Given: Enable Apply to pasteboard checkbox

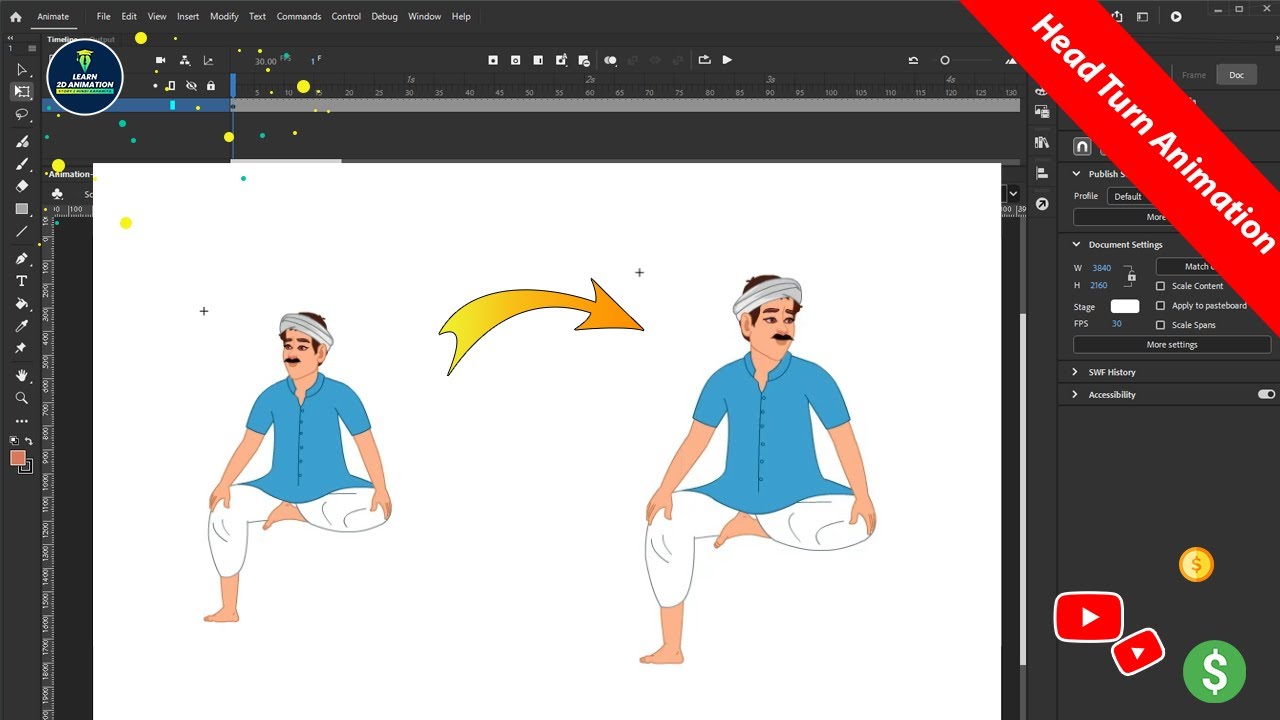Looking at the screenshot, I should [x=1160, y=305].
